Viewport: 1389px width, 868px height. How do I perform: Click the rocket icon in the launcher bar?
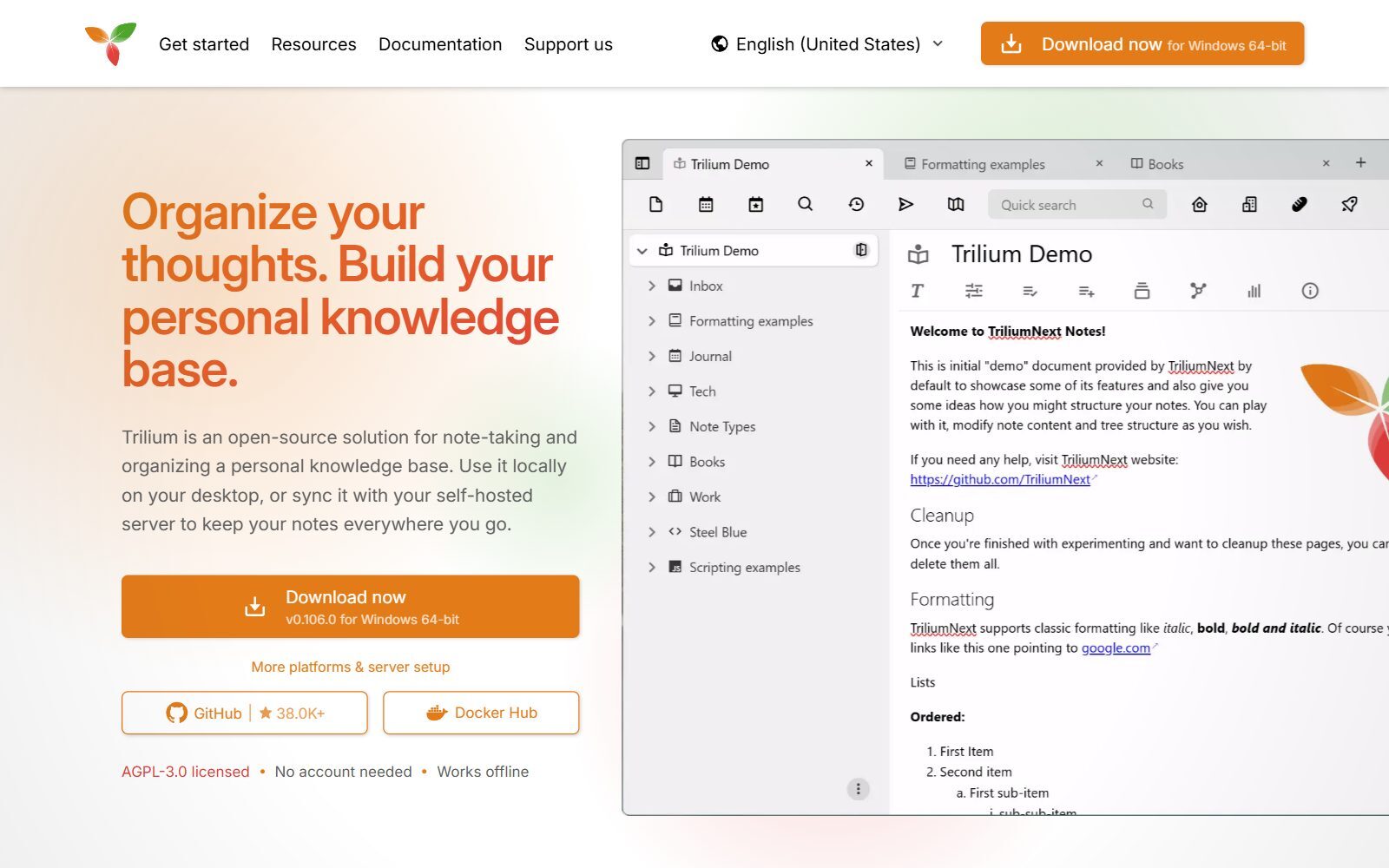click(x=1349, y=204)
